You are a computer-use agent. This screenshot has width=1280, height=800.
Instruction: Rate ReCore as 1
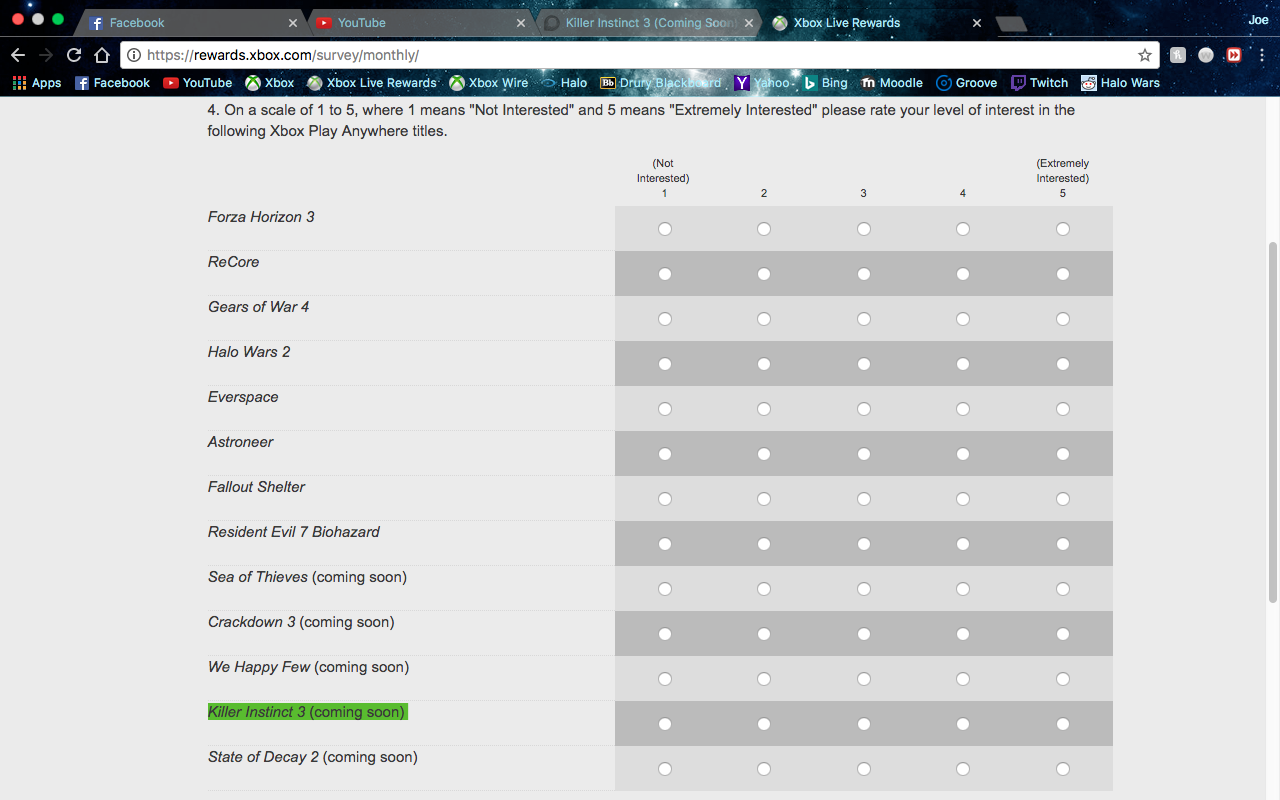point(665,274)
